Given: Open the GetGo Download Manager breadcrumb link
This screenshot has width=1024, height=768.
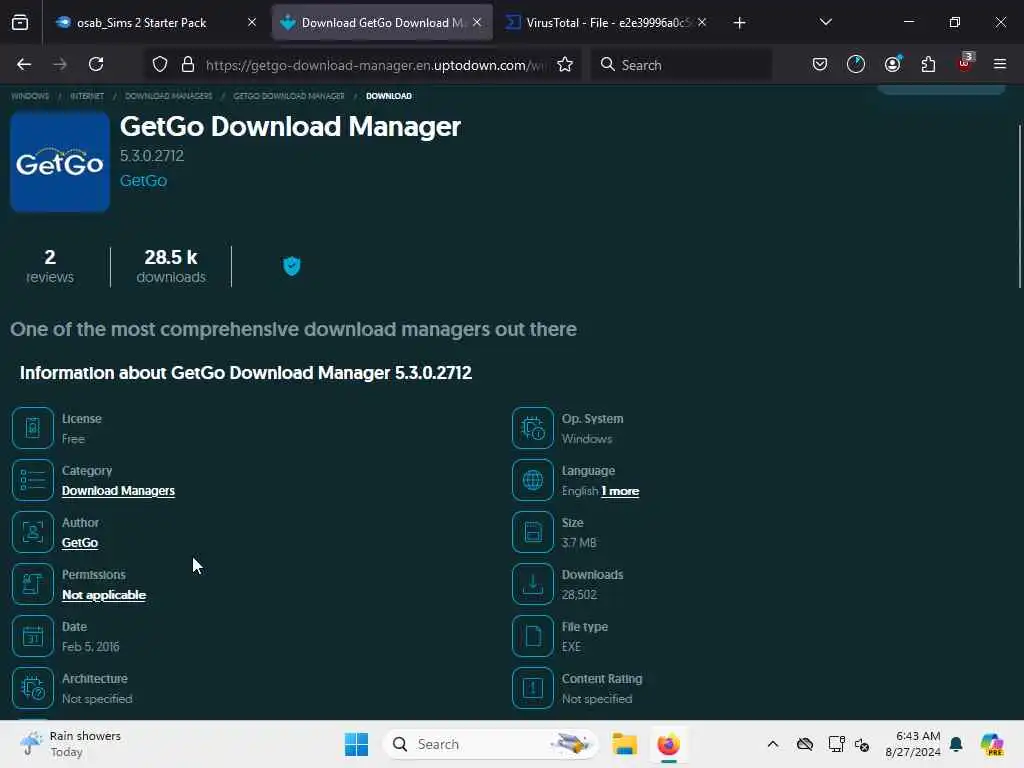Looking at the screenshot, I should [x=289, y=96].
